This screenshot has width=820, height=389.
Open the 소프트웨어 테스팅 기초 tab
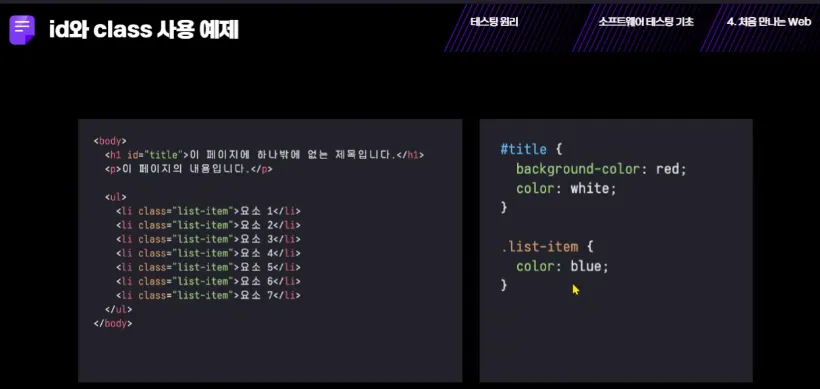pos(646,22)
